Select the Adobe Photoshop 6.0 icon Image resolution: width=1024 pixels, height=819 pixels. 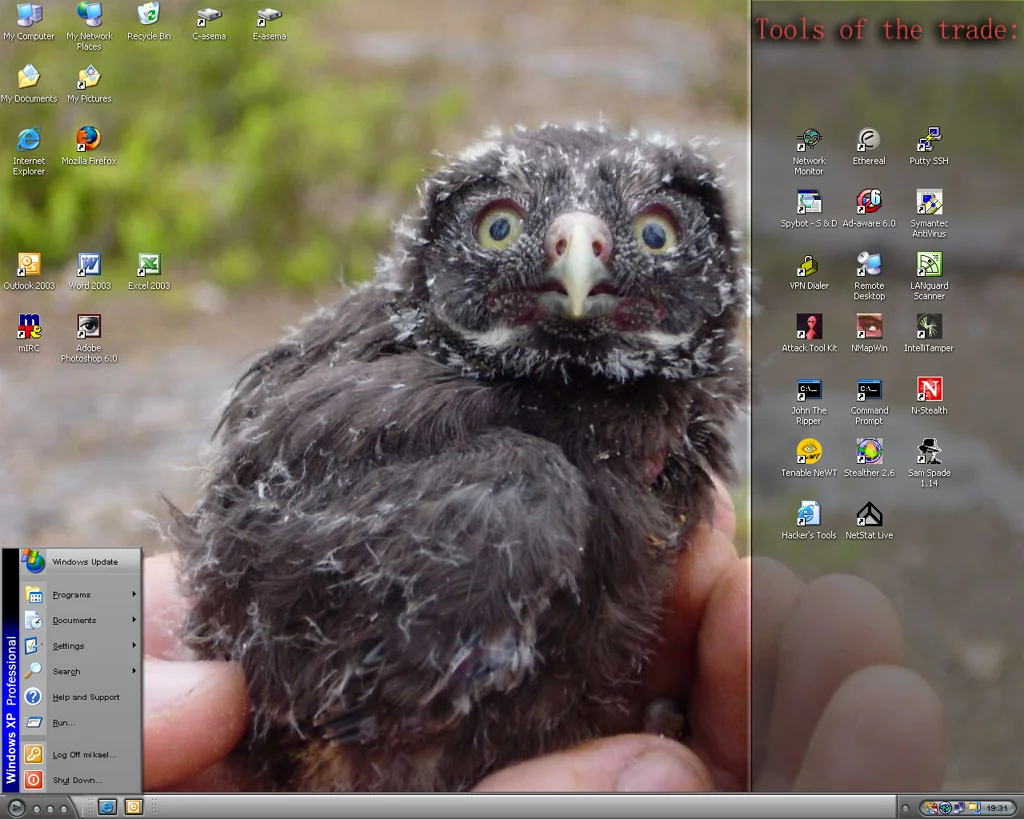click(89, 328)
